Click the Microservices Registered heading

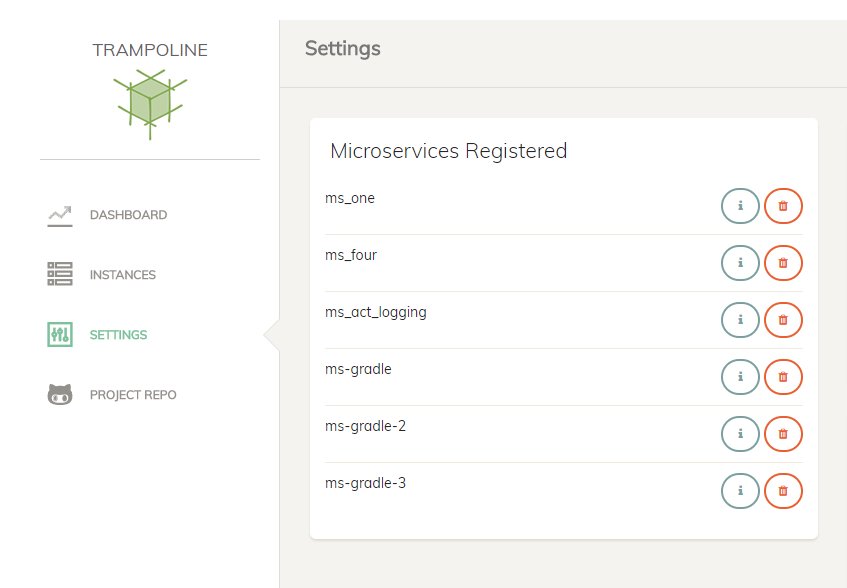click(x=449, y=151)
